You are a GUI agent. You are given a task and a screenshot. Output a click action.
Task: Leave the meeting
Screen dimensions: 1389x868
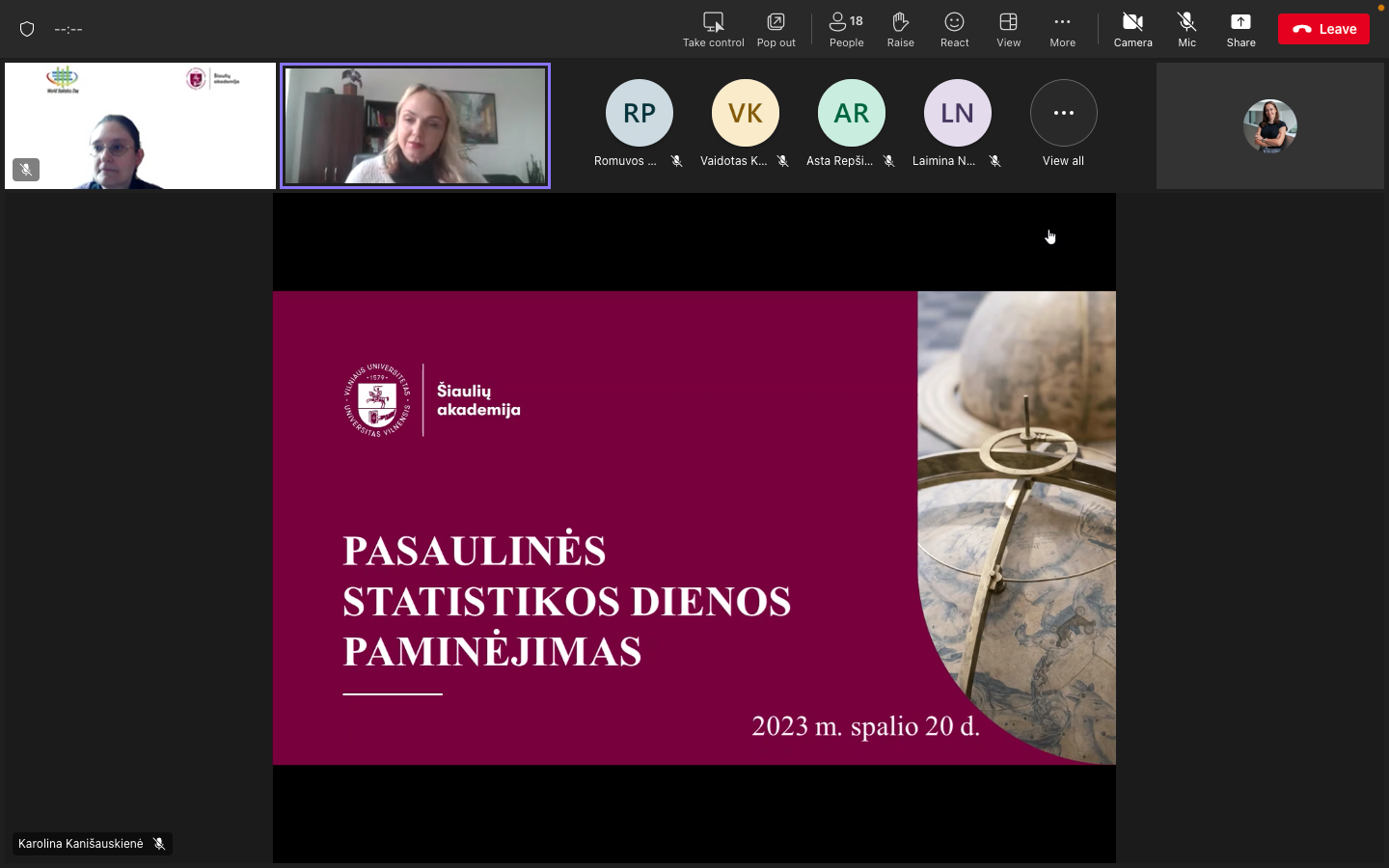(1323, 29)
